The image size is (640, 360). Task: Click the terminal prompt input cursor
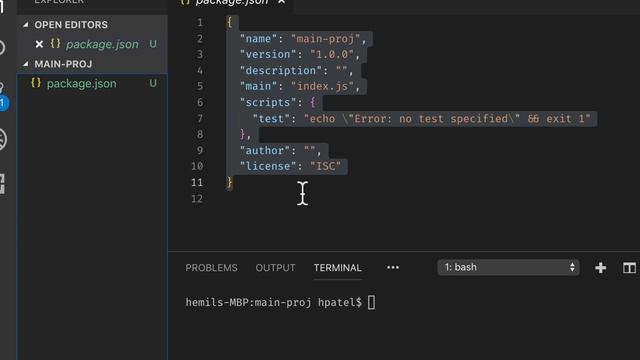coord(371,302)
